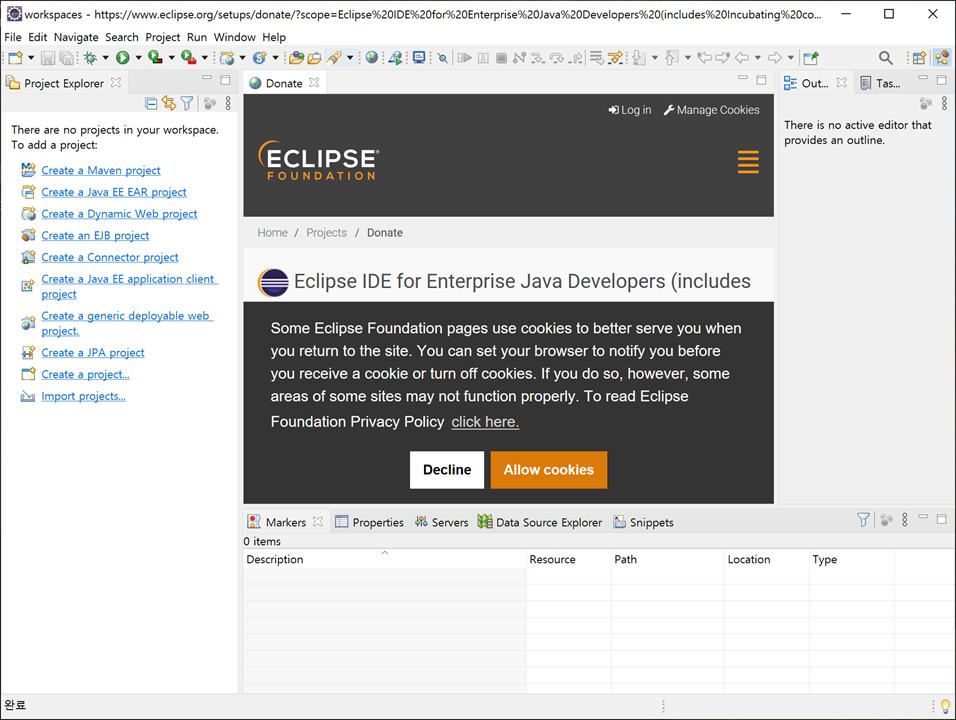The width and height of the screenshot is (956, 720).
Task: Click the Open Perspective icon
Action: [x=919, y=58]
